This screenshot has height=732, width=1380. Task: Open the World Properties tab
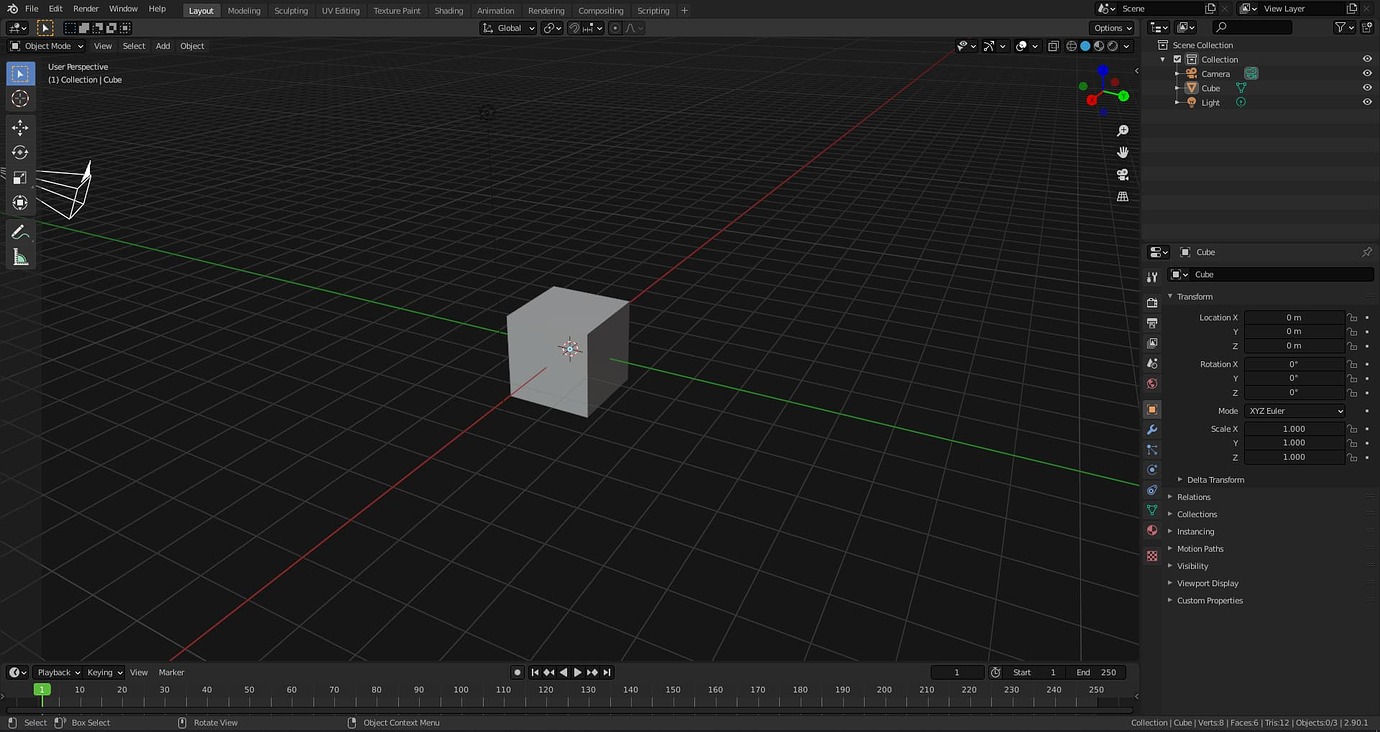1151,381
